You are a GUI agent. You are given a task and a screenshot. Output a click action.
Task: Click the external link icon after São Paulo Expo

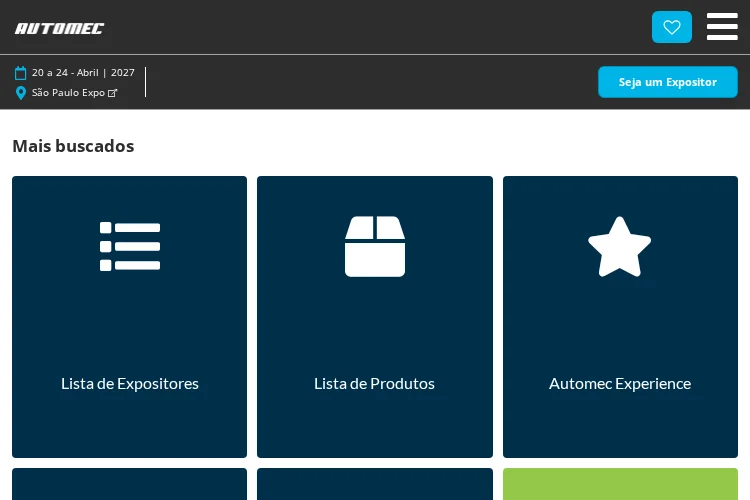(112, 93)
